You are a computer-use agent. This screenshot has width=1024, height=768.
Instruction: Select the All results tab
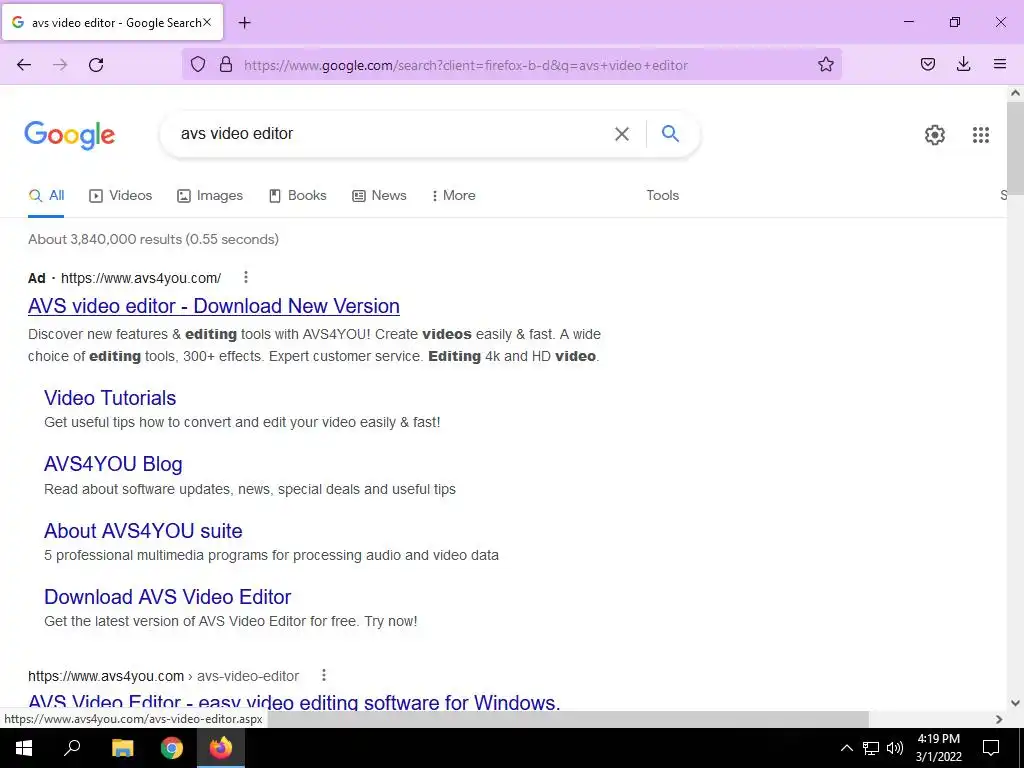coord(46,195)
